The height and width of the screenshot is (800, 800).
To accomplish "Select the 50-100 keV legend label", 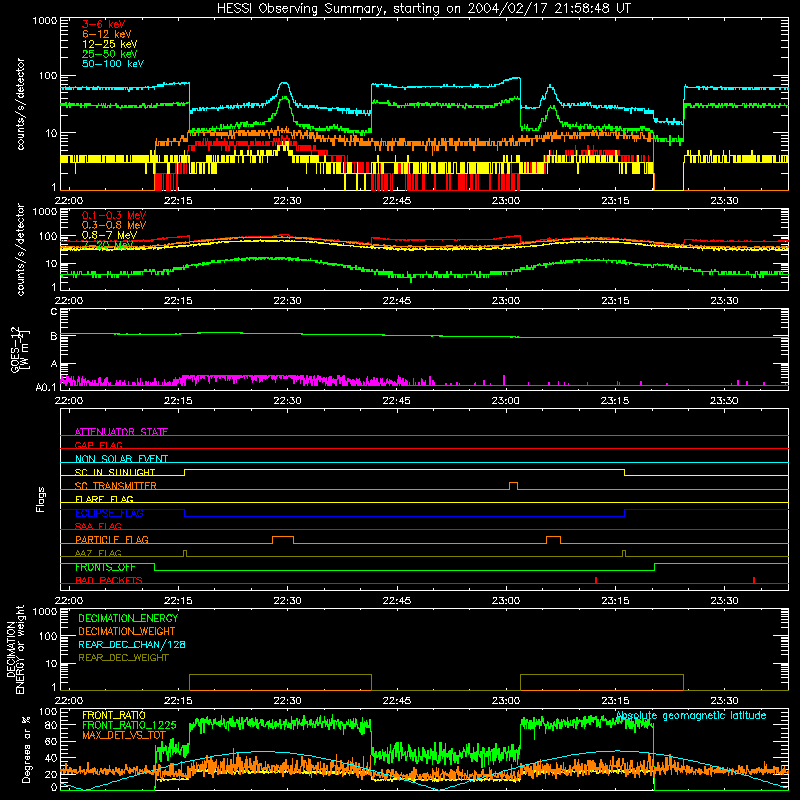I will click(x=113, y=64).
